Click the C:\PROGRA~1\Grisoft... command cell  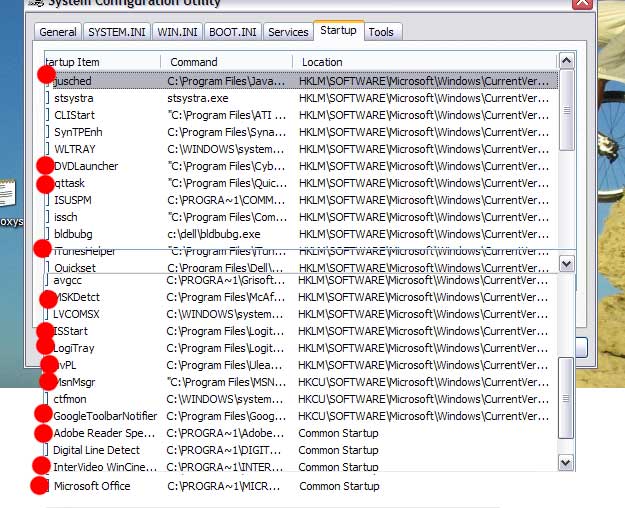point(226,280)
